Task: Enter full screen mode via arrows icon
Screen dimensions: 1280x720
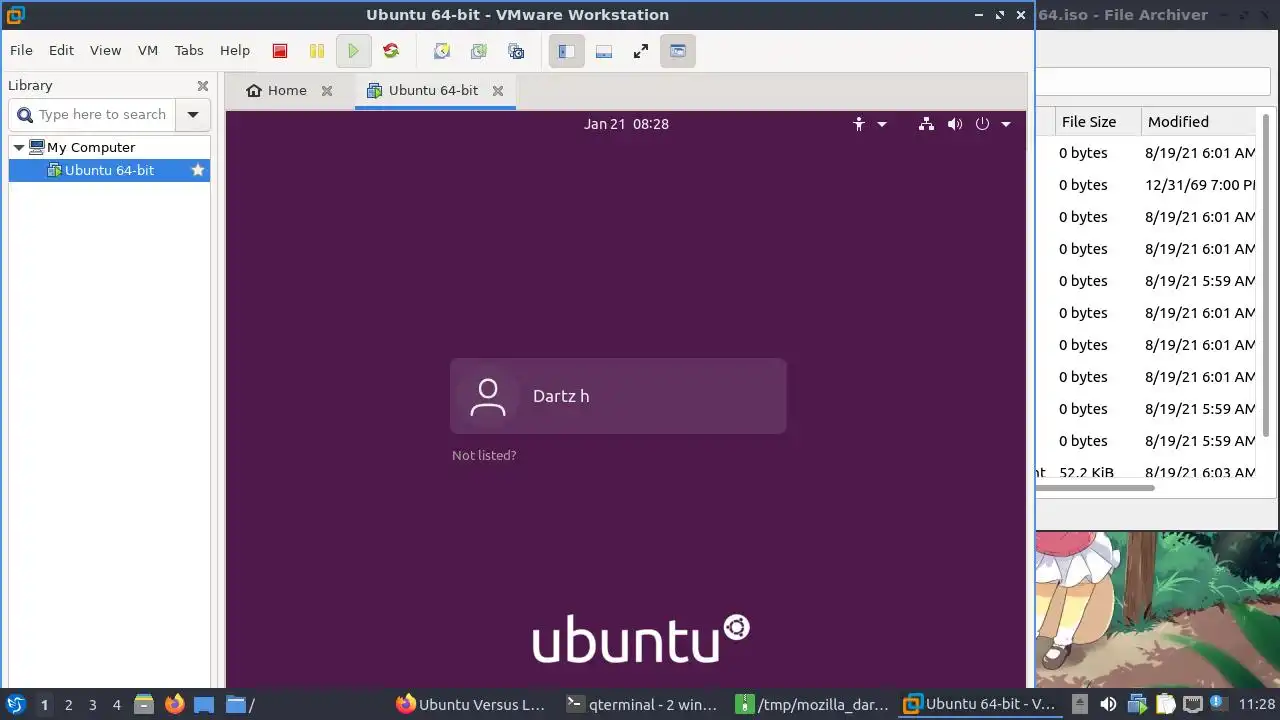Action: click(x=641, y=51)
